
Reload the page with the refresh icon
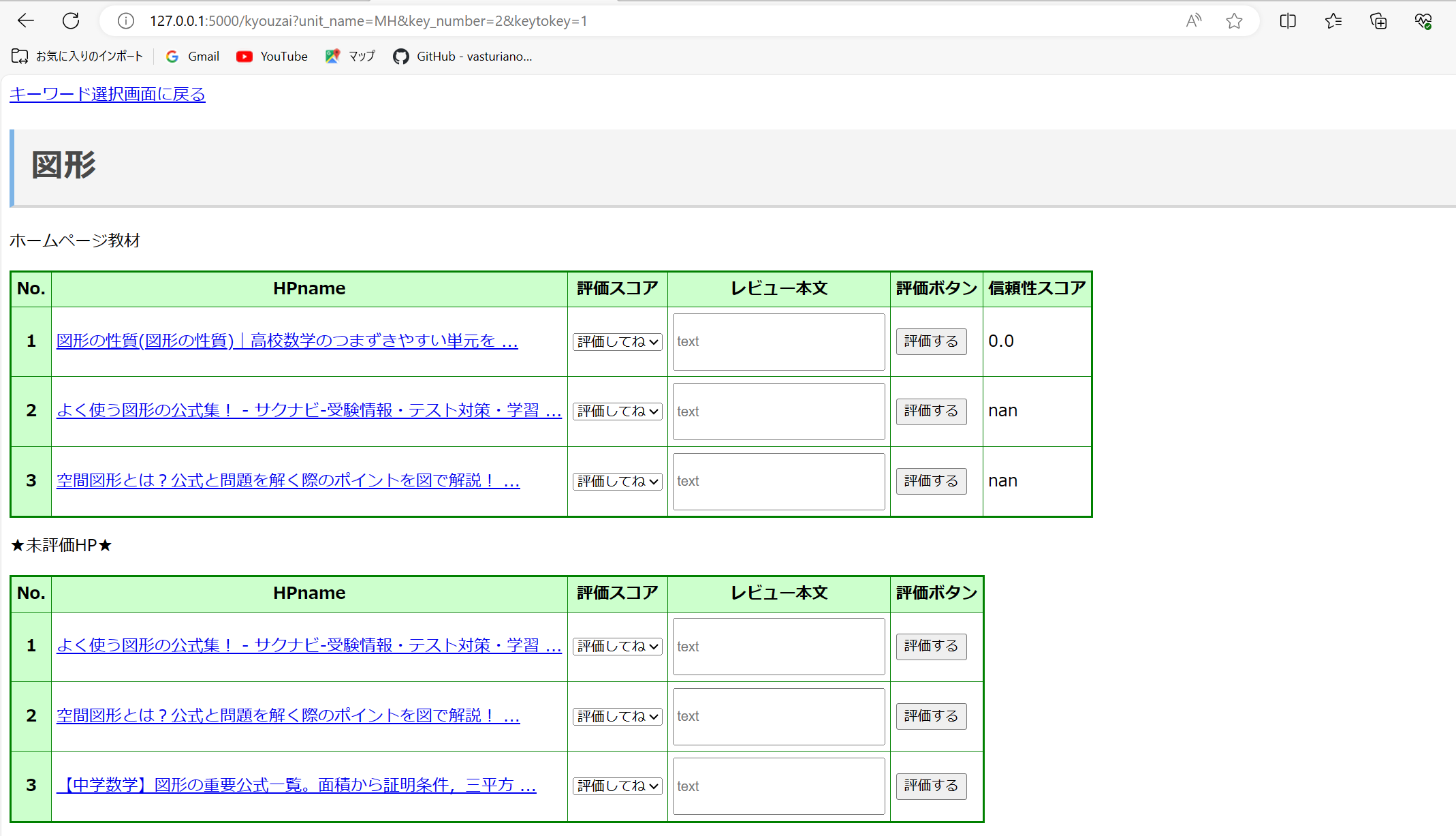71,20
